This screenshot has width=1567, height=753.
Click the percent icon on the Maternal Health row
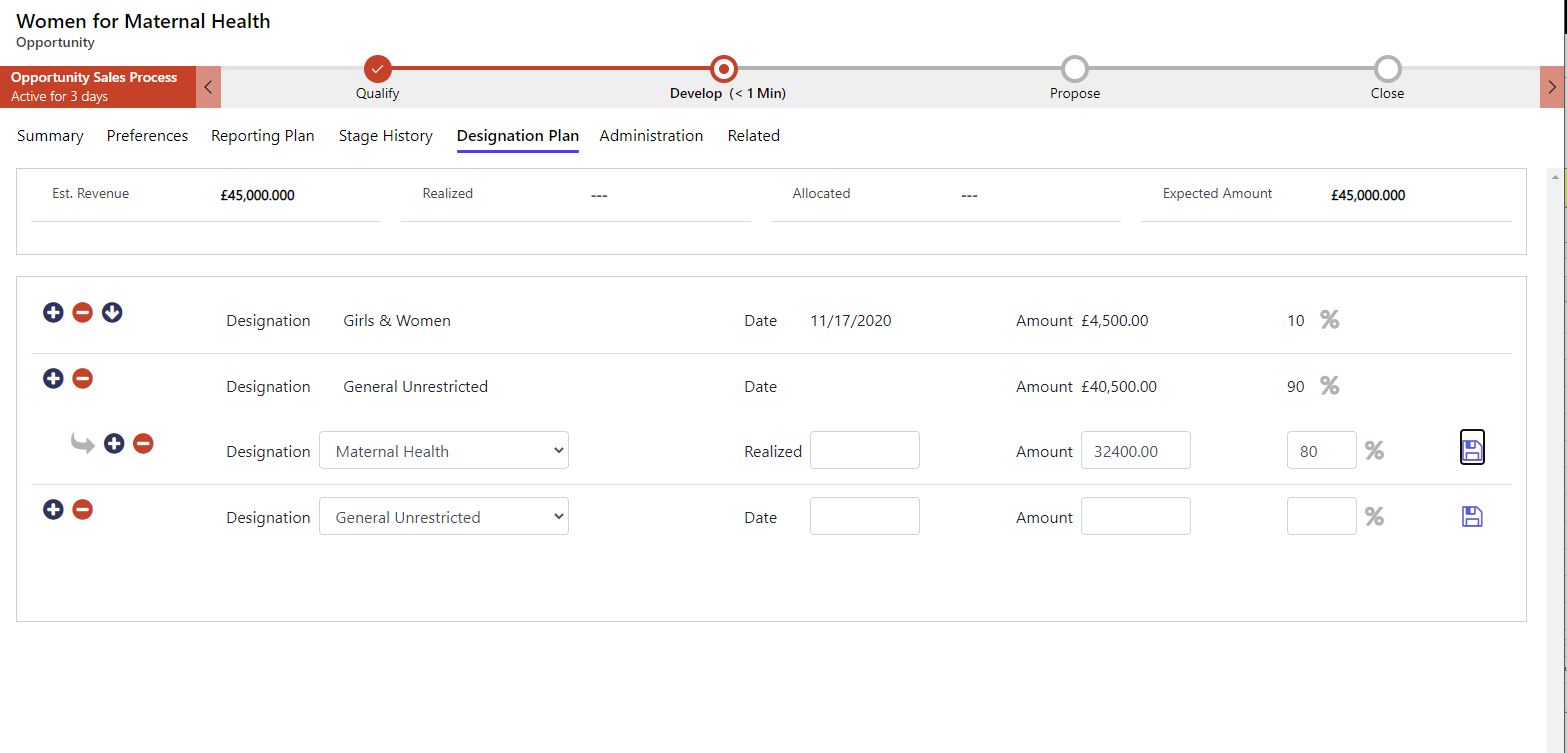(x=1375, y=451)
